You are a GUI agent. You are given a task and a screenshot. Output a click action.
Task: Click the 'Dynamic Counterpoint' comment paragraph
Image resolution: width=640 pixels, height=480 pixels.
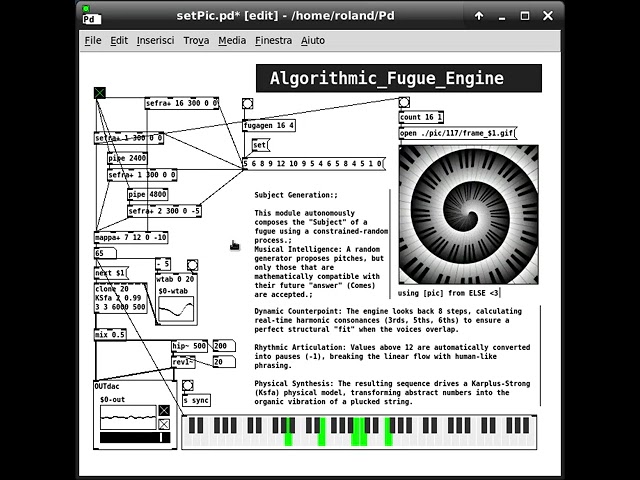(x=388, y=320)
